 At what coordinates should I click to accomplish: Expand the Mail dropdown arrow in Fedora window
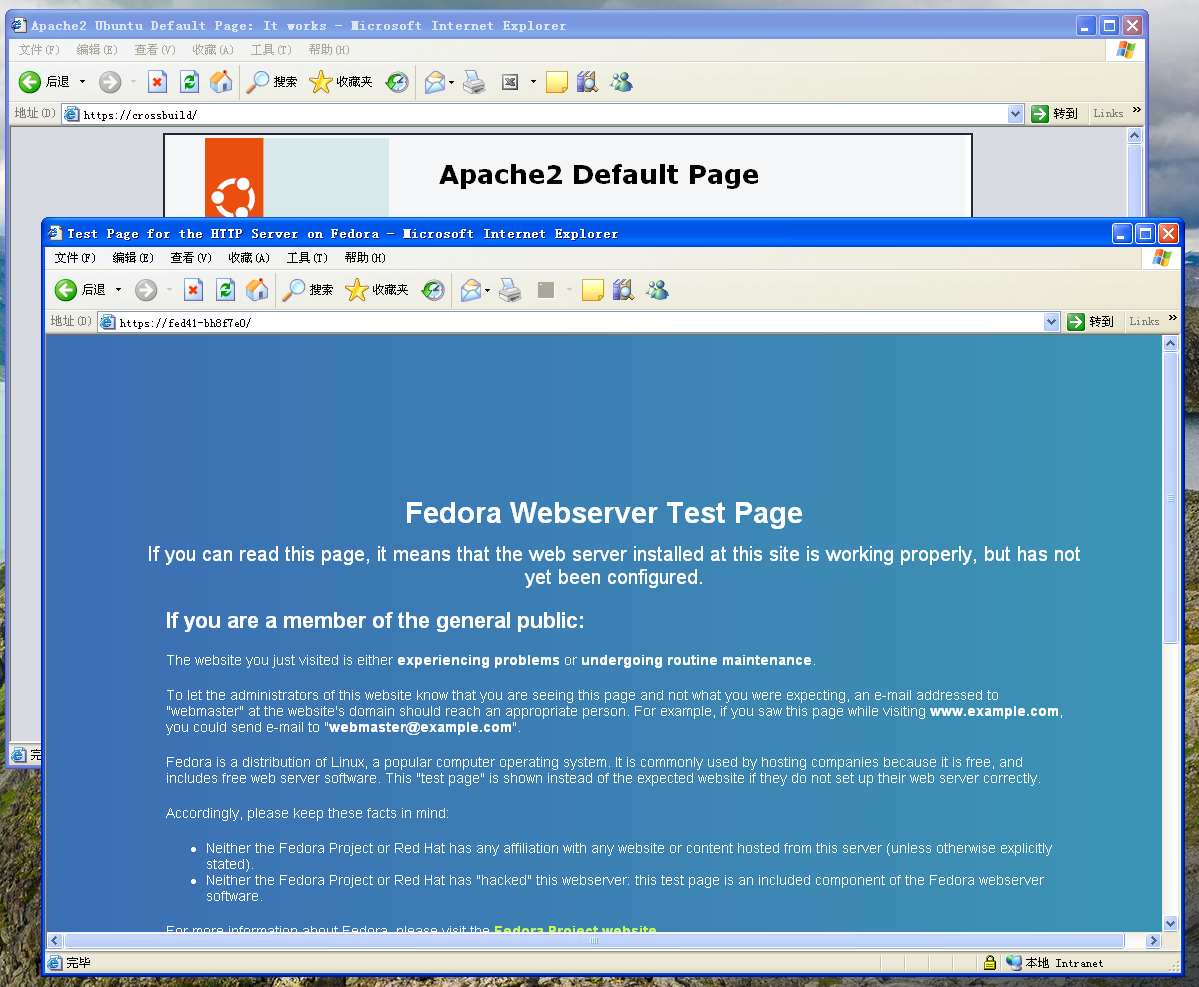click(x=488, y=291)
